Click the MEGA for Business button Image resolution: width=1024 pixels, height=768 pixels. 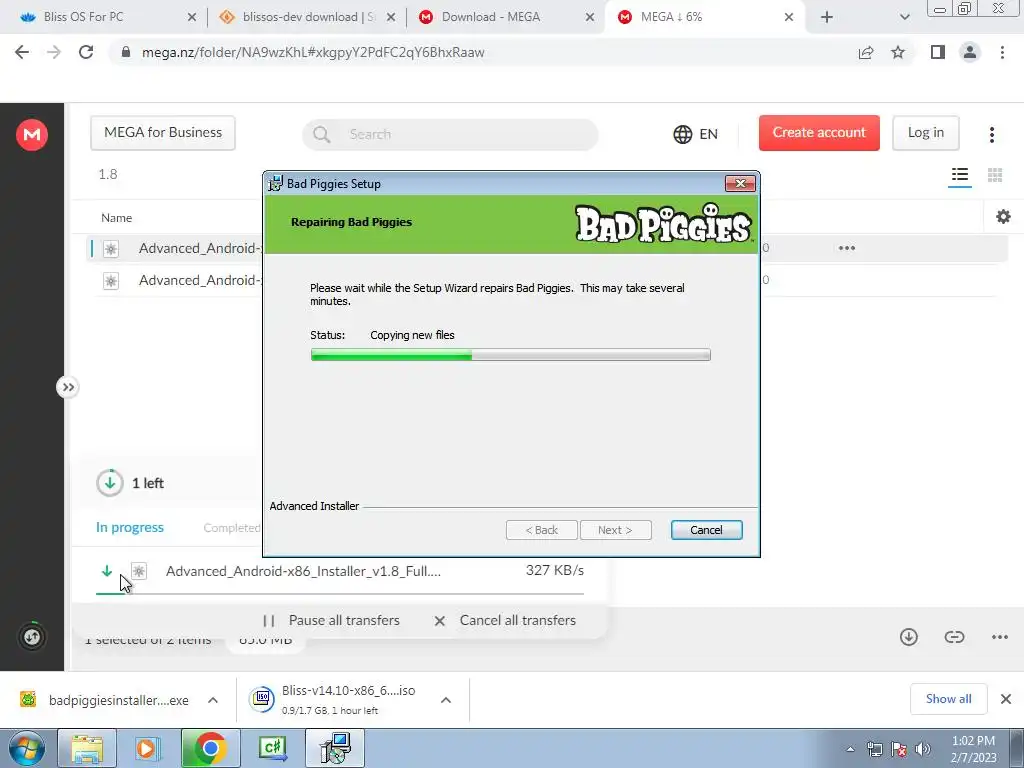coord(163,133)
